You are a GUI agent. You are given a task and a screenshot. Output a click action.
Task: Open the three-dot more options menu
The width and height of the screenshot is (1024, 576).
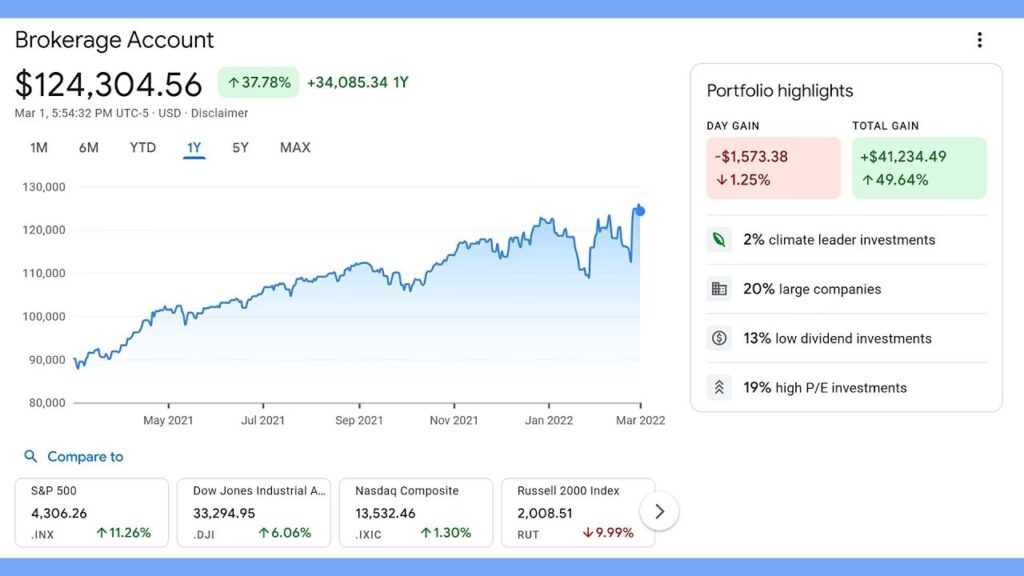[x=979, y=40]
